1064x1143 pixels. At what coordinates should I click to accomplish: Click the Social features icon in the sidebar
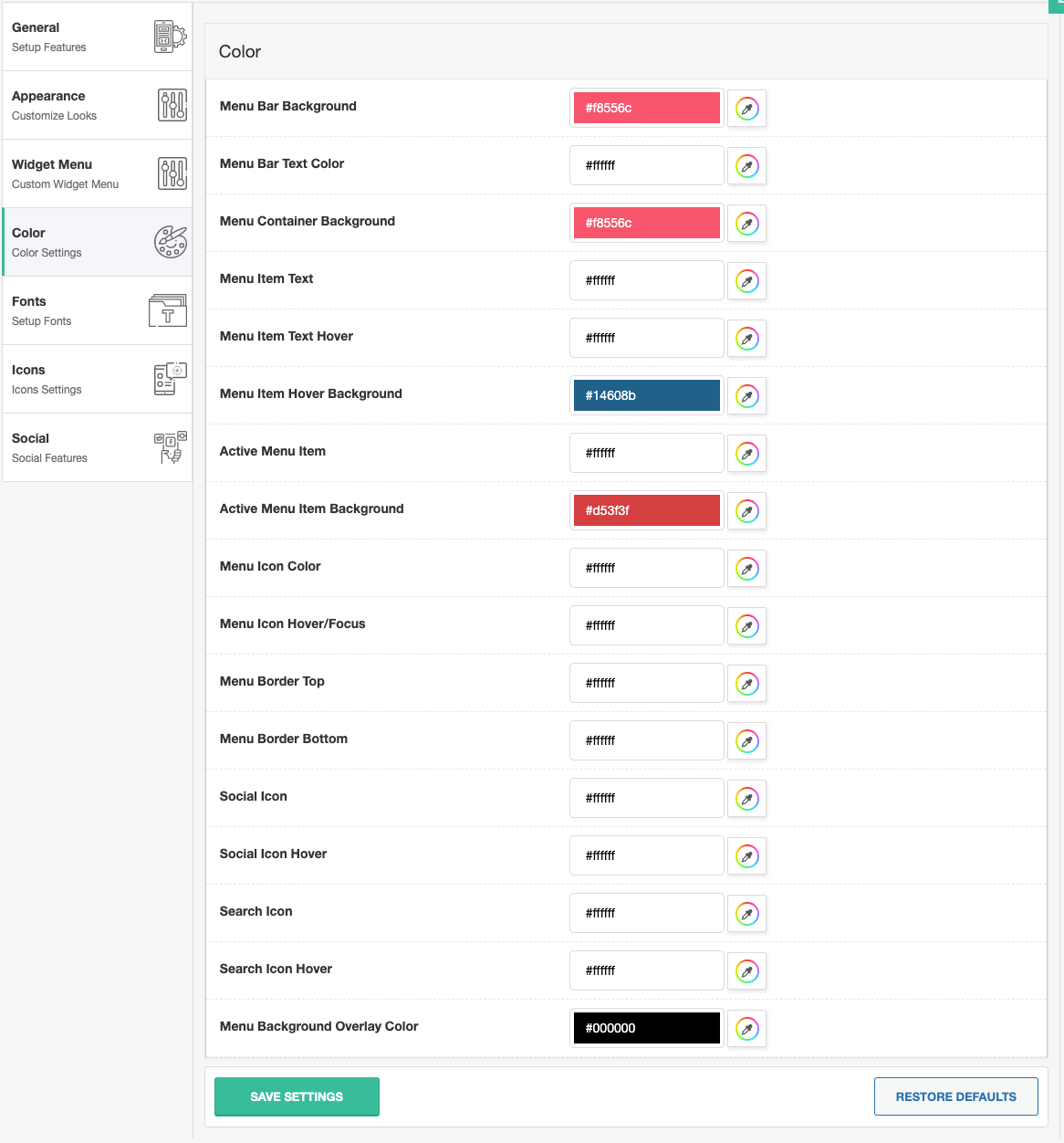pos(170,447)
